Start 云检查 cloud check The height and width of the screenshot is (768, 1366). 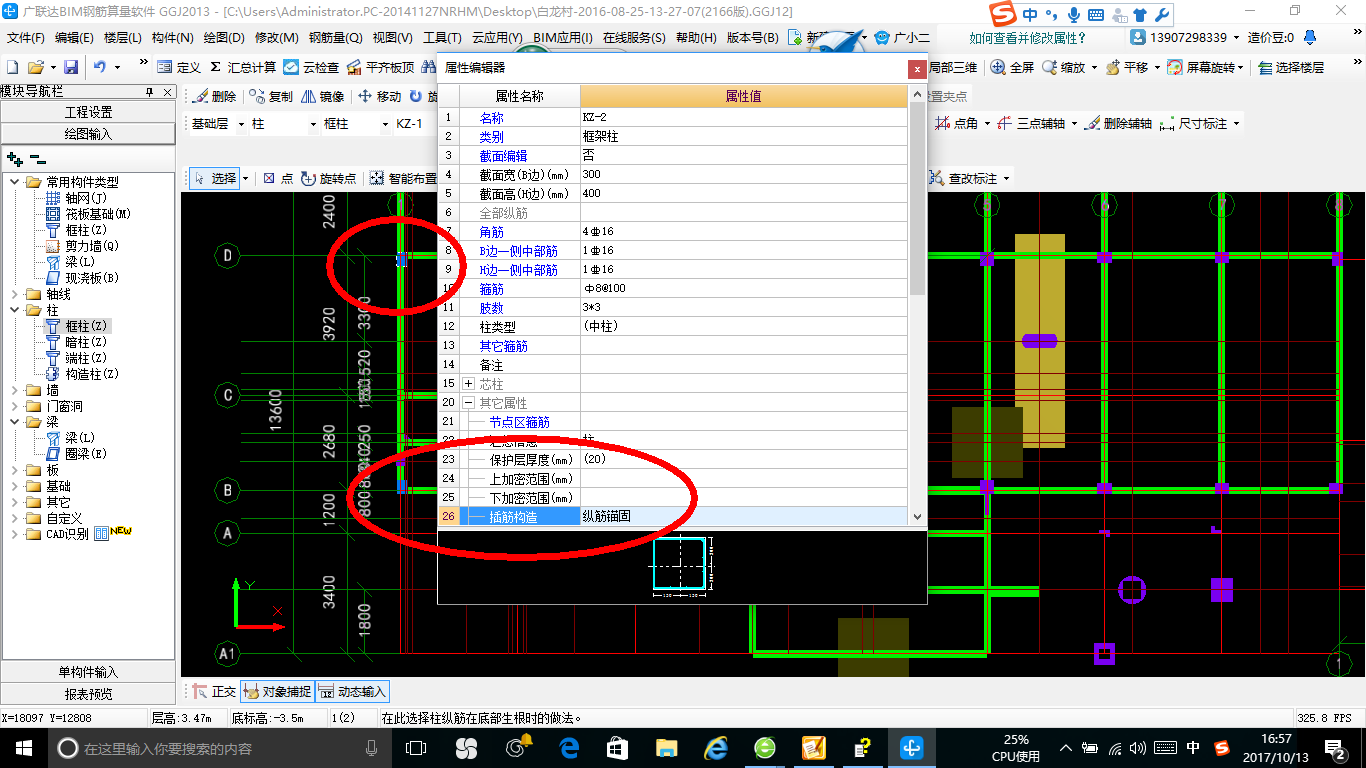pos(311,67)
